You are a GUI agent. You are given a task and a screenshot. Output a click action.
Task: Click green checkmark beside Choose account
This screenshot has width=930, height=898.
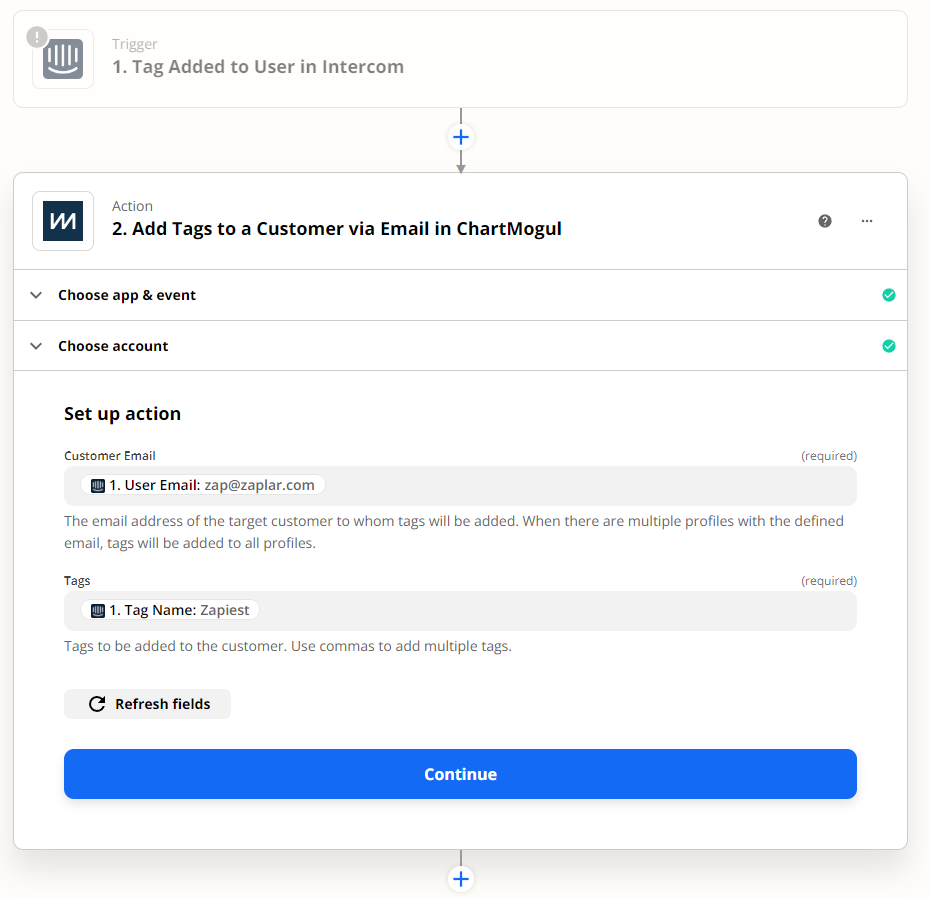[x=888, y=346]
